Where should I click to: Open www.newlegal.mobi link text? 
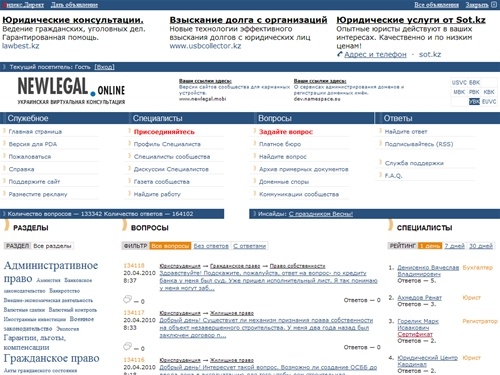coord(202,99)
